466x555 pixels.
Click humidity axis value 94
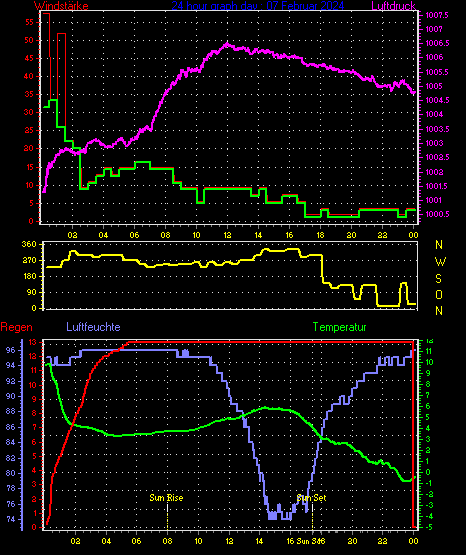click(11, 365)
